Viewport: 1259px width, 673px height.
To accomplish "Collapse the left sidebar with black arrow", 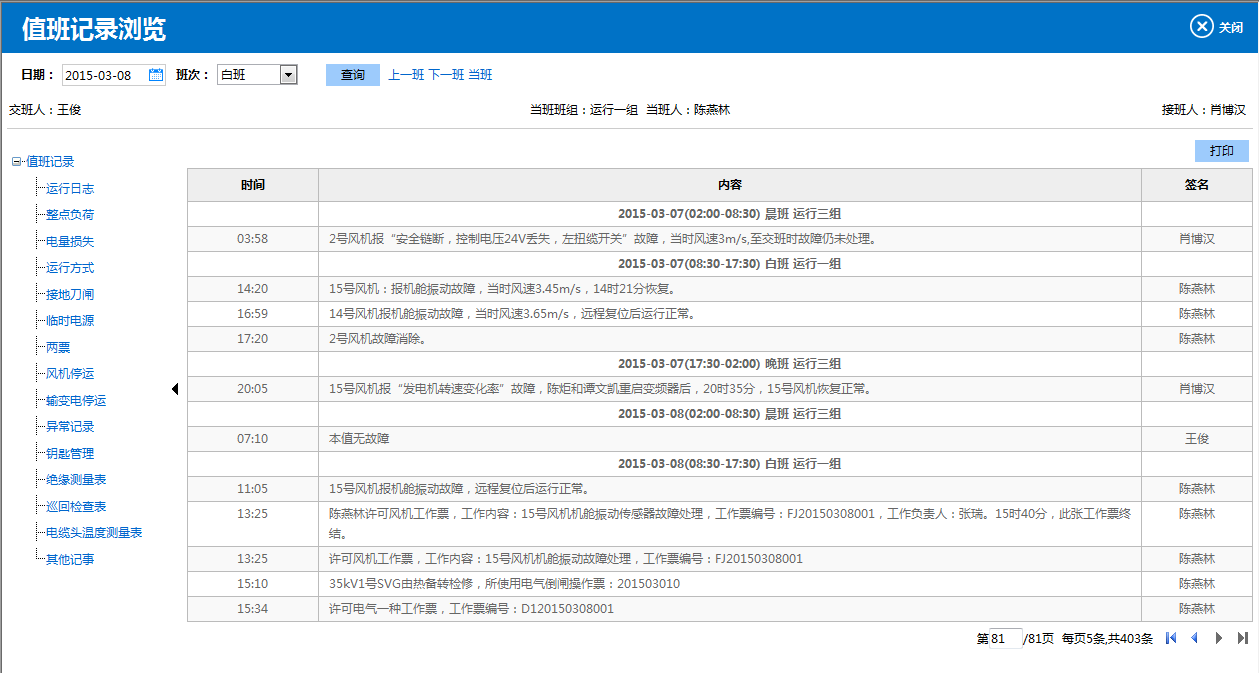I will 175,389.
